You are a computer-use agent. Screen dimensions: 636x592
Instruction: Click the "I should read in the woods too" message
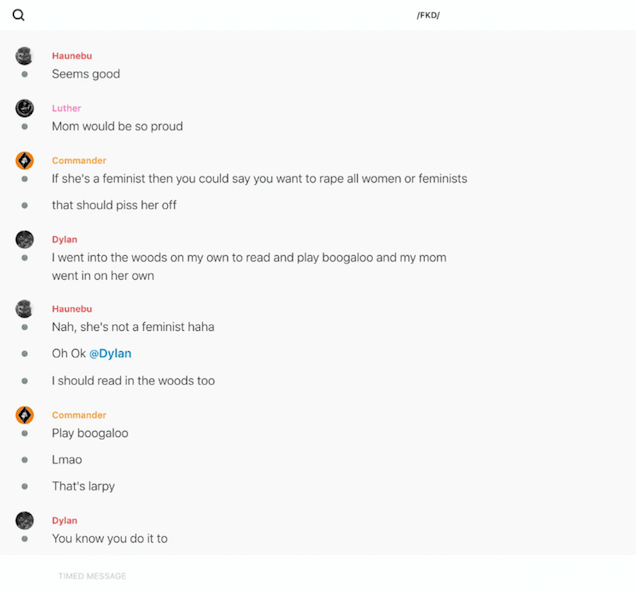(133, 381)
